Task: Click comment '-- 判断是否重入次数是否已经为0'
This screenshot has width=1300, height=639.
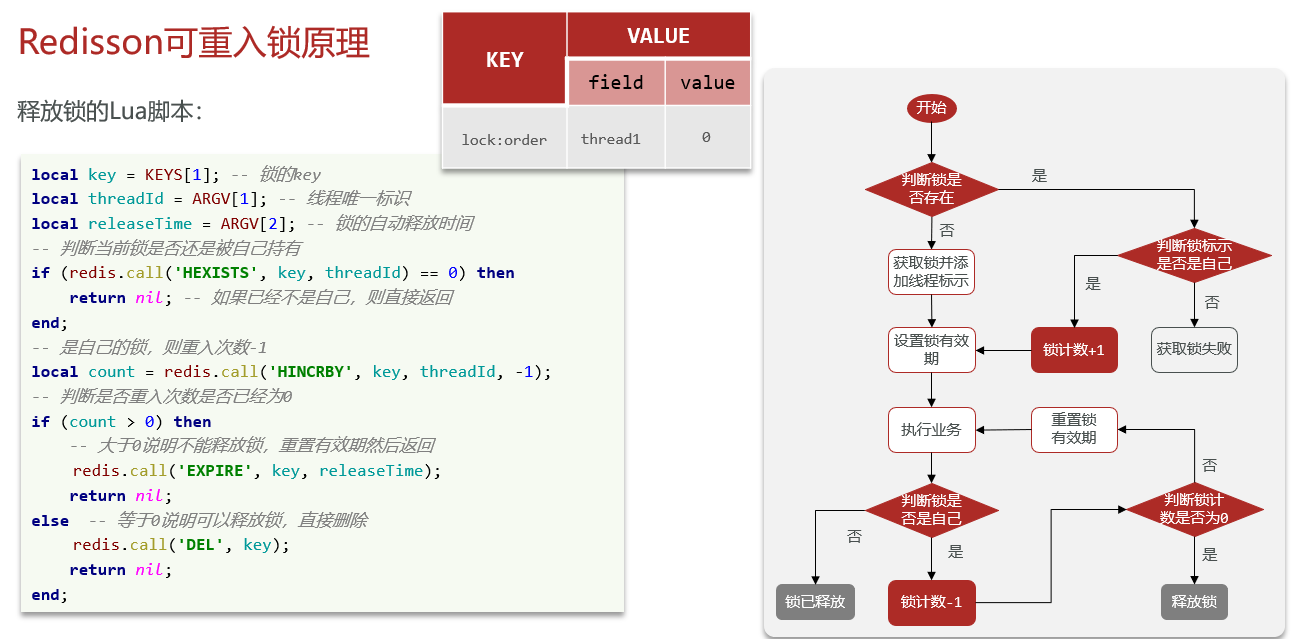Action: [161, 396]
